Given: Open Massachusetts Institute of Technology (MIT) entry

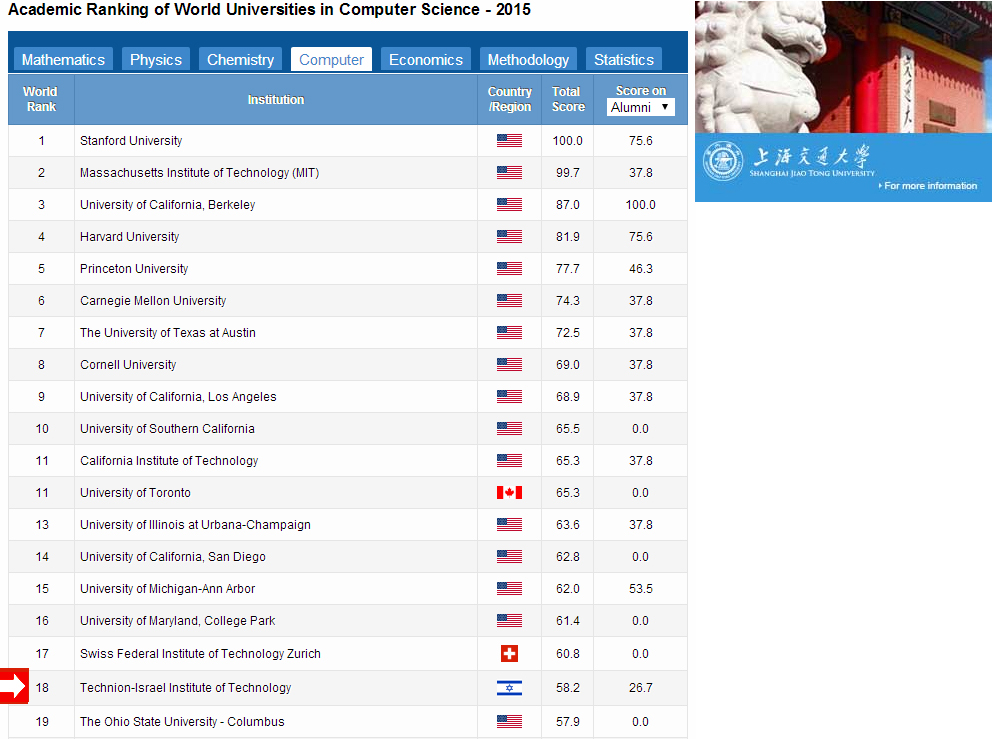Looking at the screenshot, I should pos(199,172).
